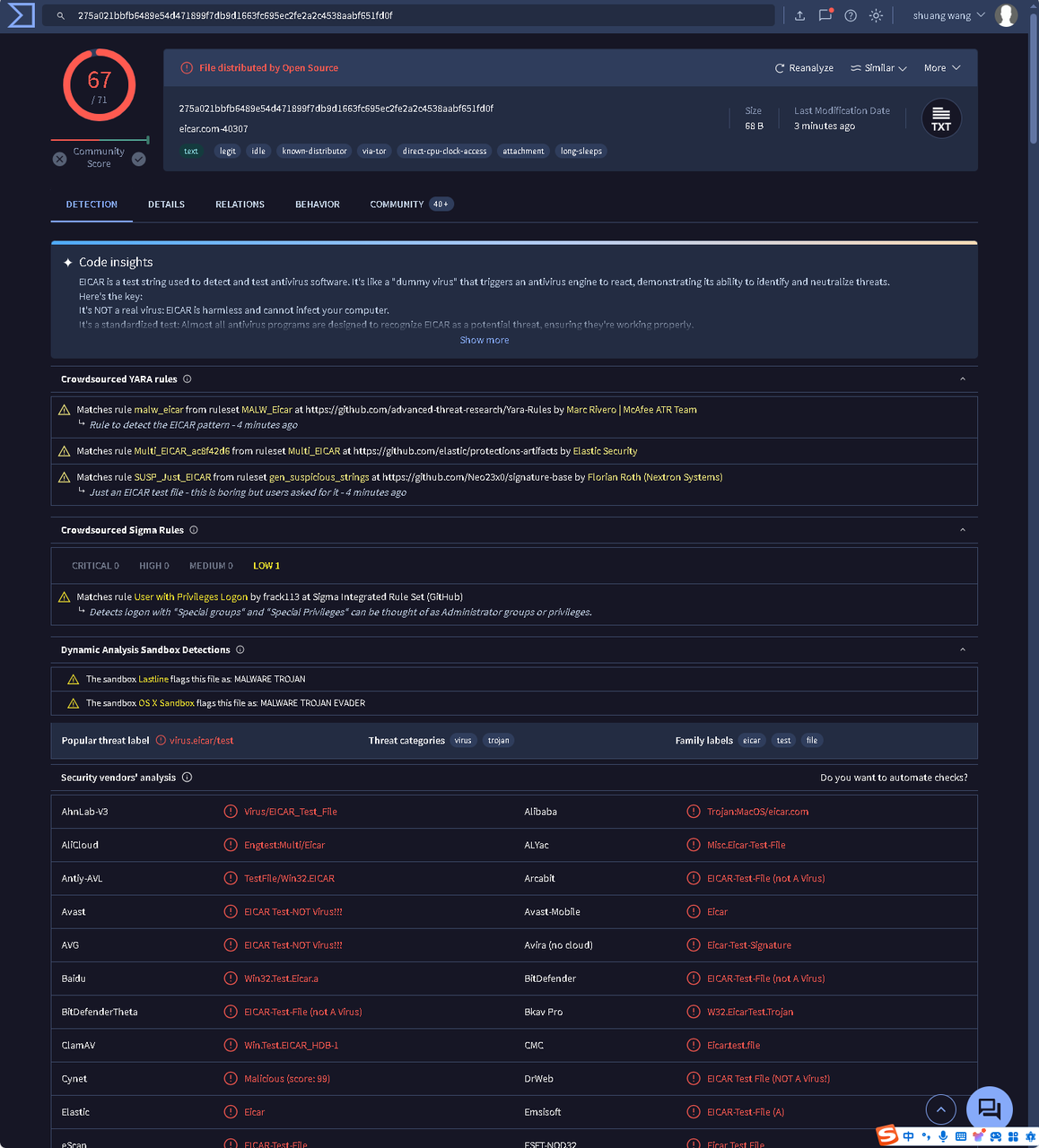Click the long-sleeps tag
Viewport: 1039px width, 1148px height.
point(581,152)
